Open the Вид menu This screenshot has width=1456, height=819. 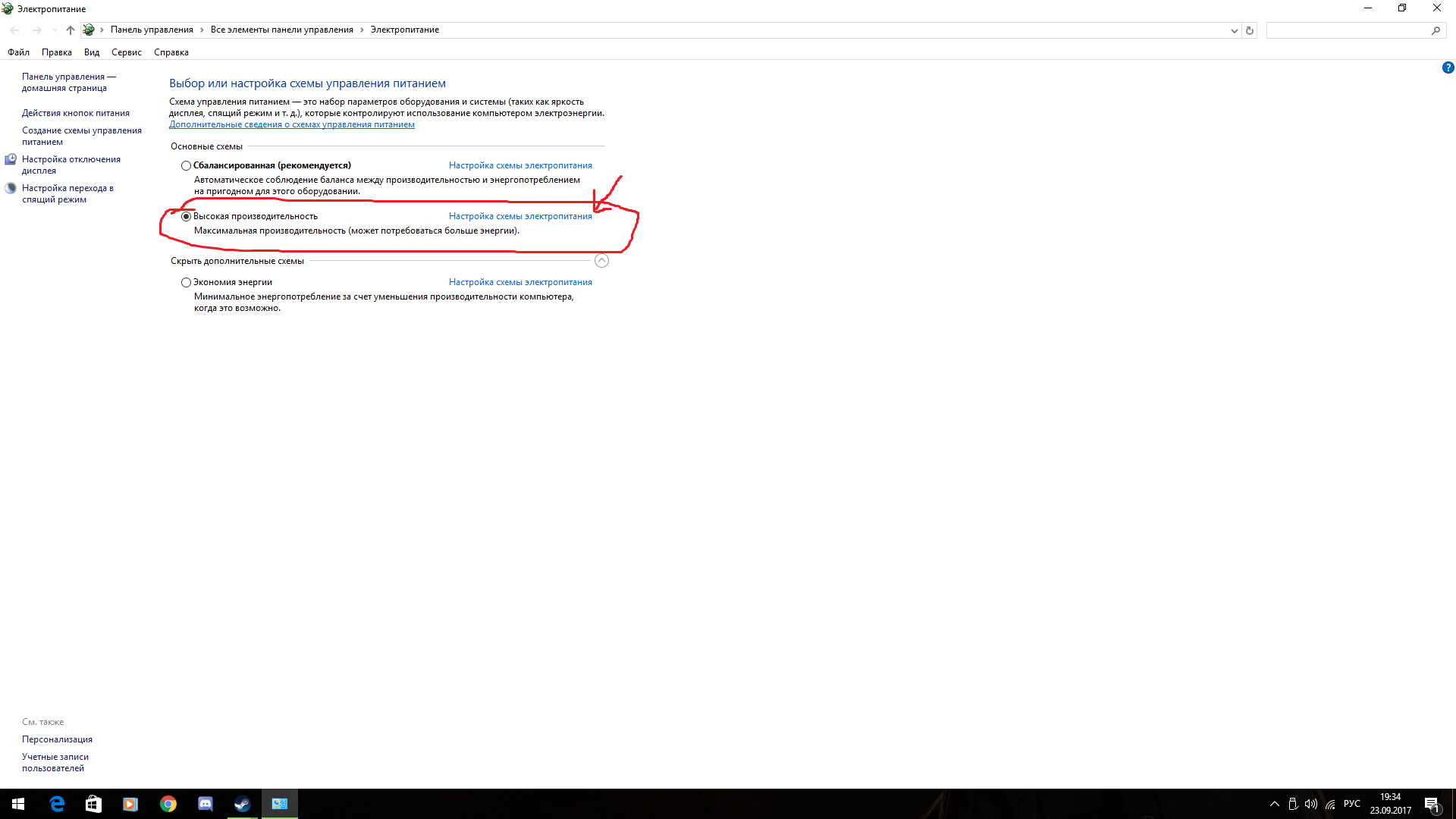92,52
